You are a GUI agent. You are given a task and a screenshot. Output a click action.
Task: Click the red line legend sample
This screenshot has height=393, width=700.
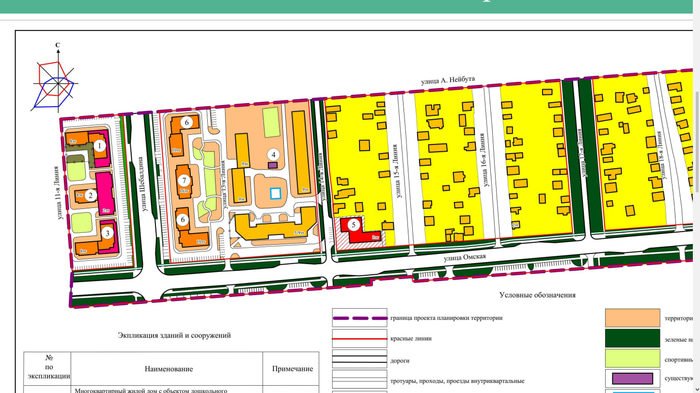pos(360,339)
